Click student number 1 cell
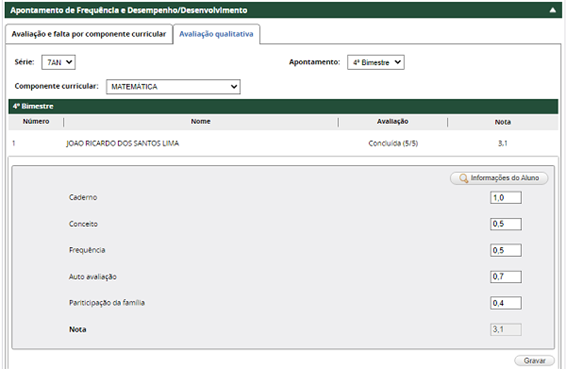566x369 pixels. click(14, 143)
